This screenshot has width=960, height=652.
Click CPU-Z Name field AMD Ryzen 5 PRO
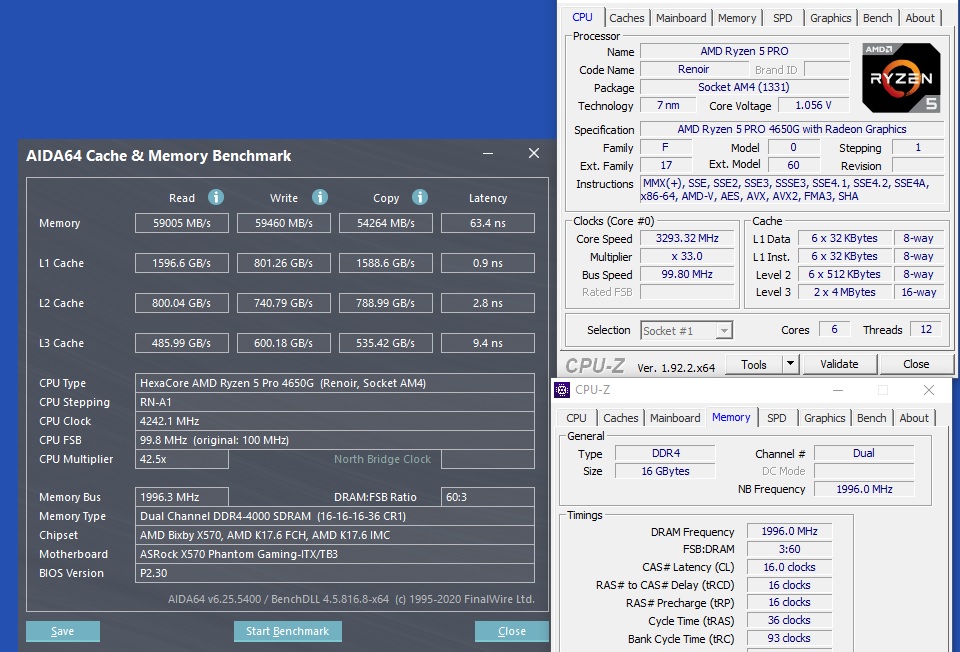(744, 51)
